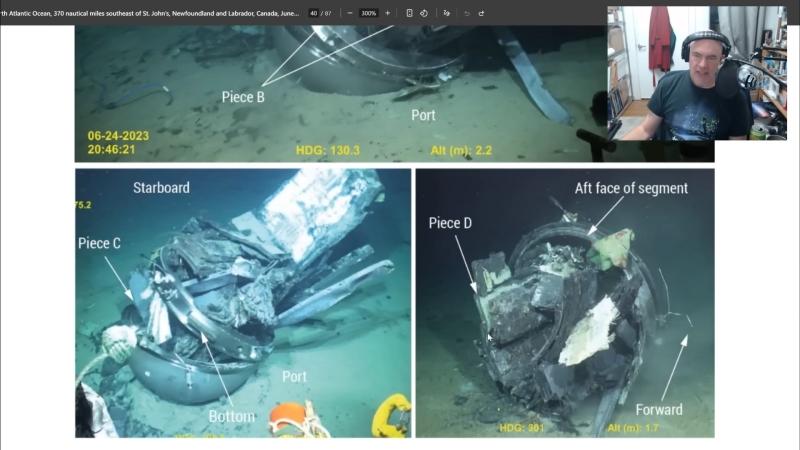The height and width of the screenshot is (450, 800).
Task: Click the zoom out minus button
Action: [350, 13]
